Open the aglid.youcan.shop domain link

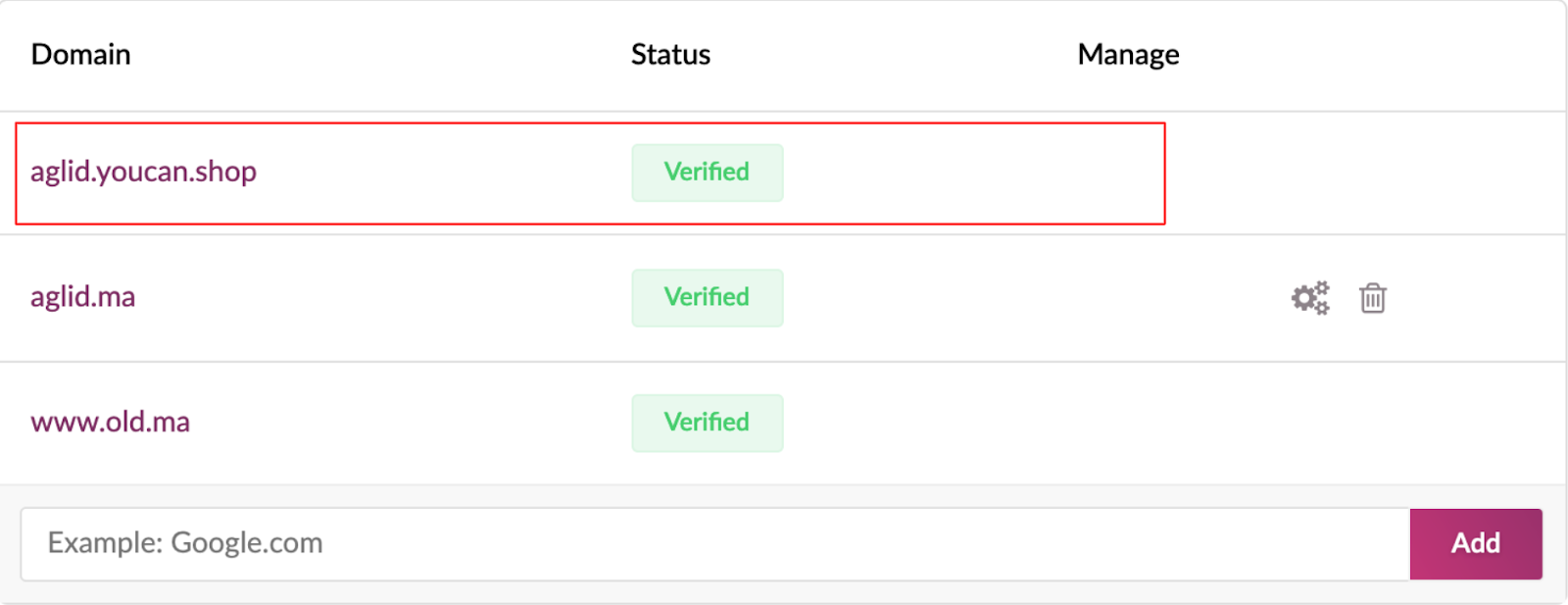(x=143, y=172)
